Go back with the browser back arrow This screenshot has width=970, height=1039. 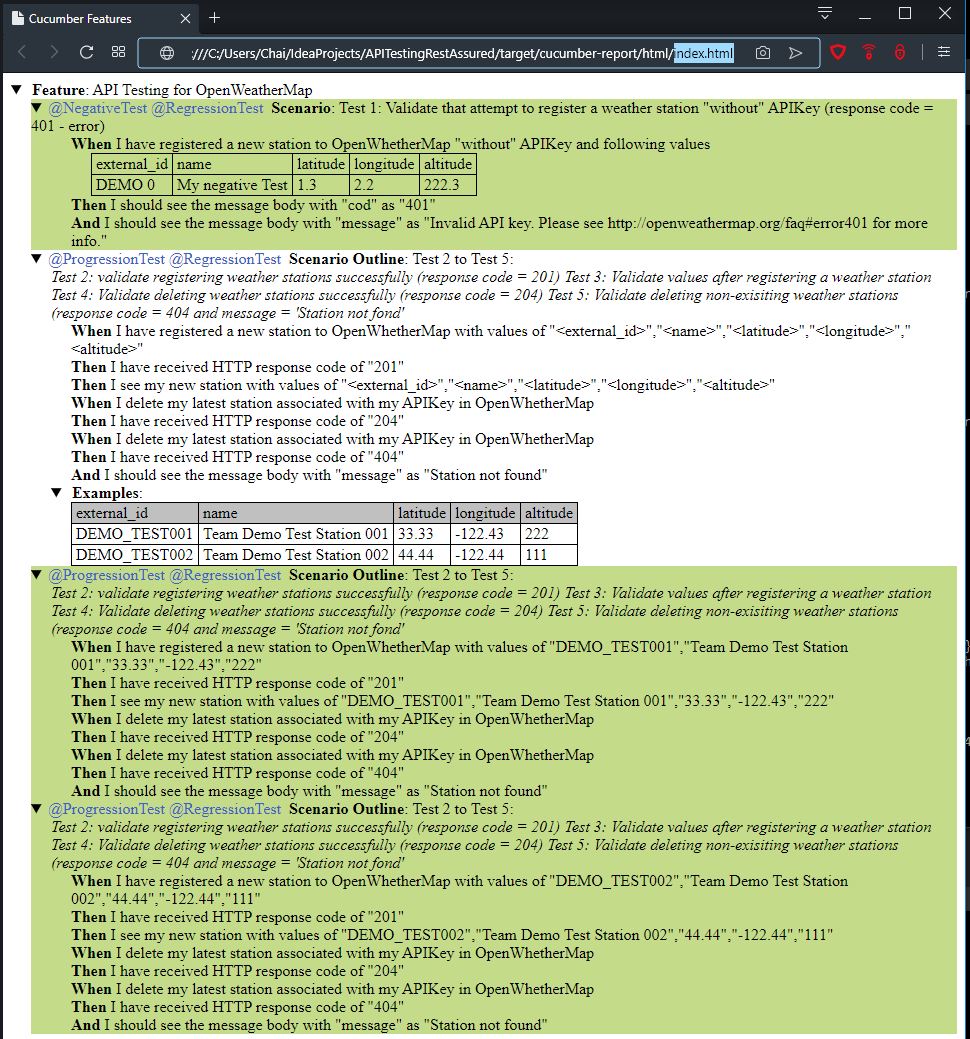23,52
